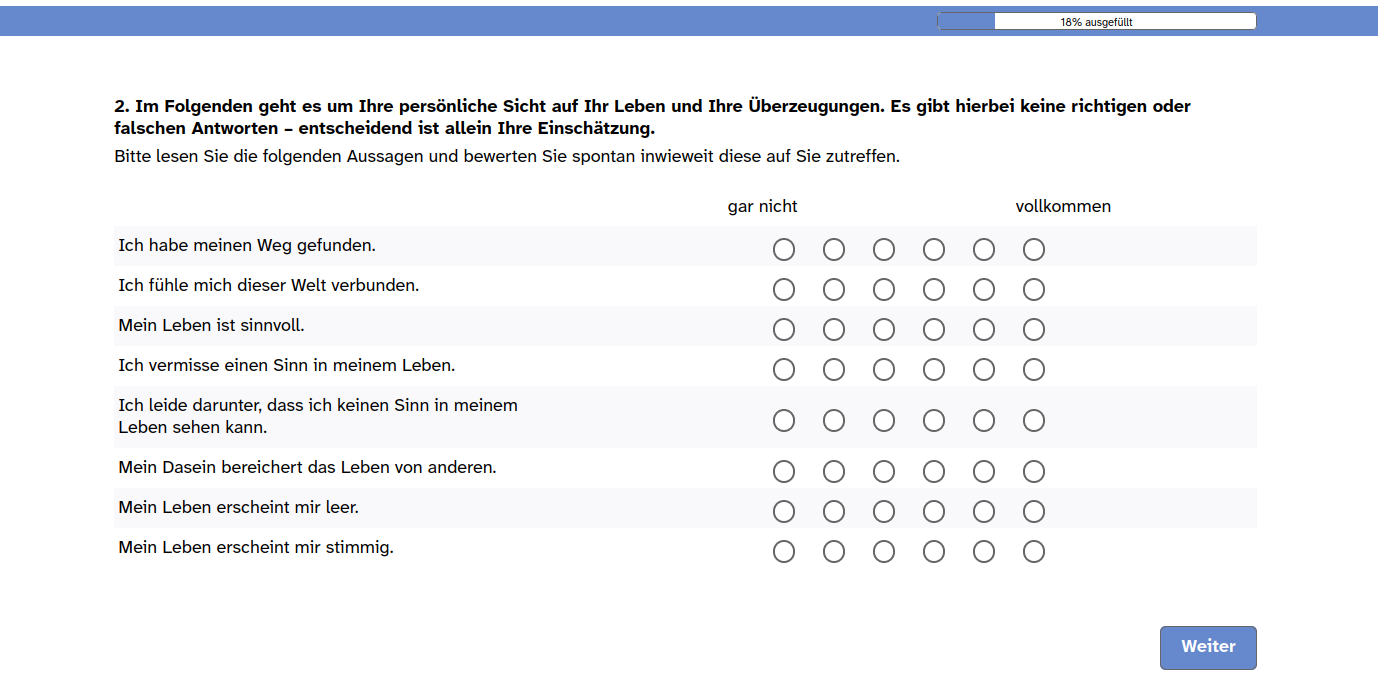1378x689 pixels.
Task: Click the question 2 heading text
Action: 651,117
